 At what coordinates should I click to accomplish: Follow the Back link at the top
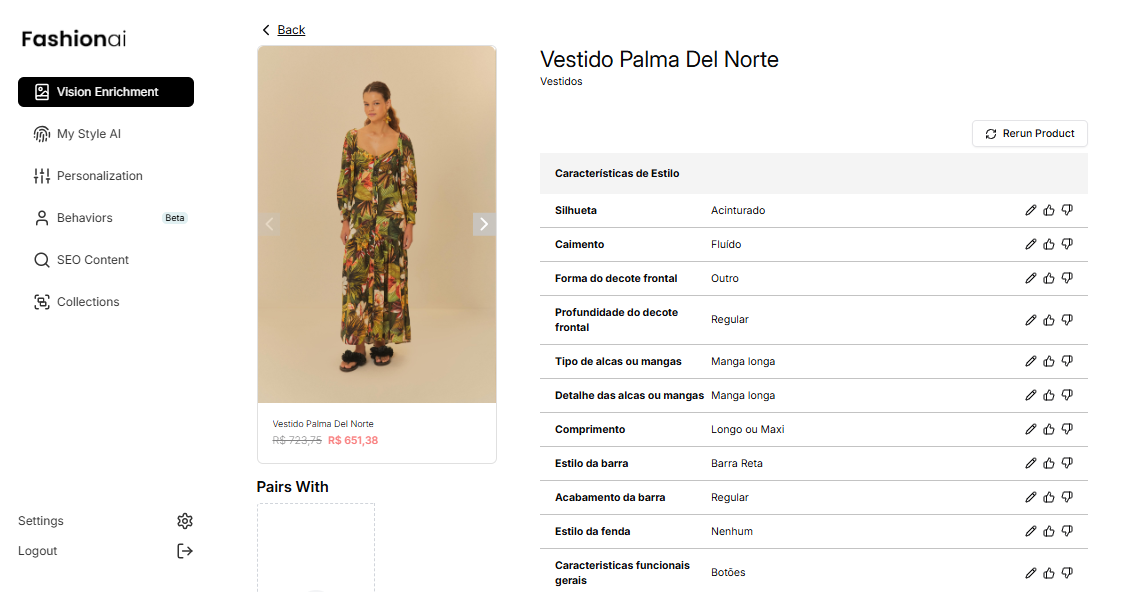coord(289,30)
